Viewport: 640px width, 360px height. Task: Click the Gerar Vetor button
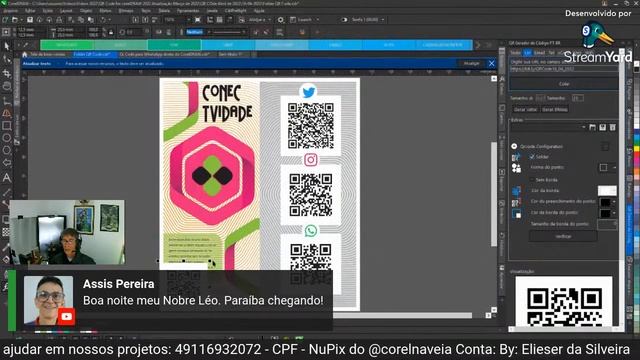coord(525,109)
